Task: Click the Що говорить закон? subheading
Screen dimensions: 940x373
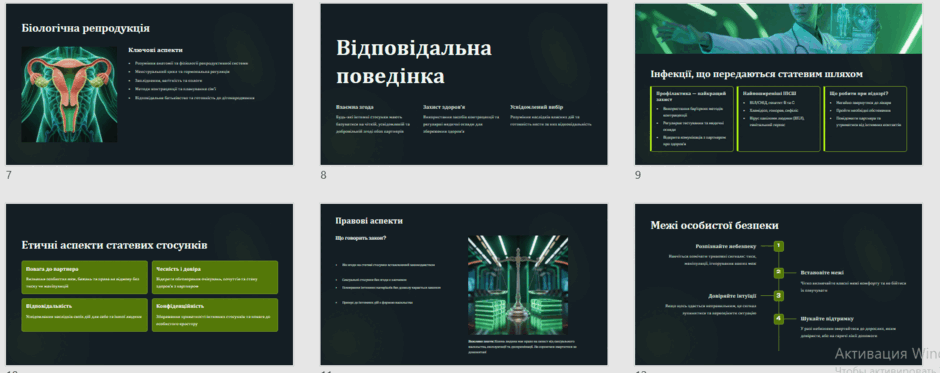Action: (361, 237)
